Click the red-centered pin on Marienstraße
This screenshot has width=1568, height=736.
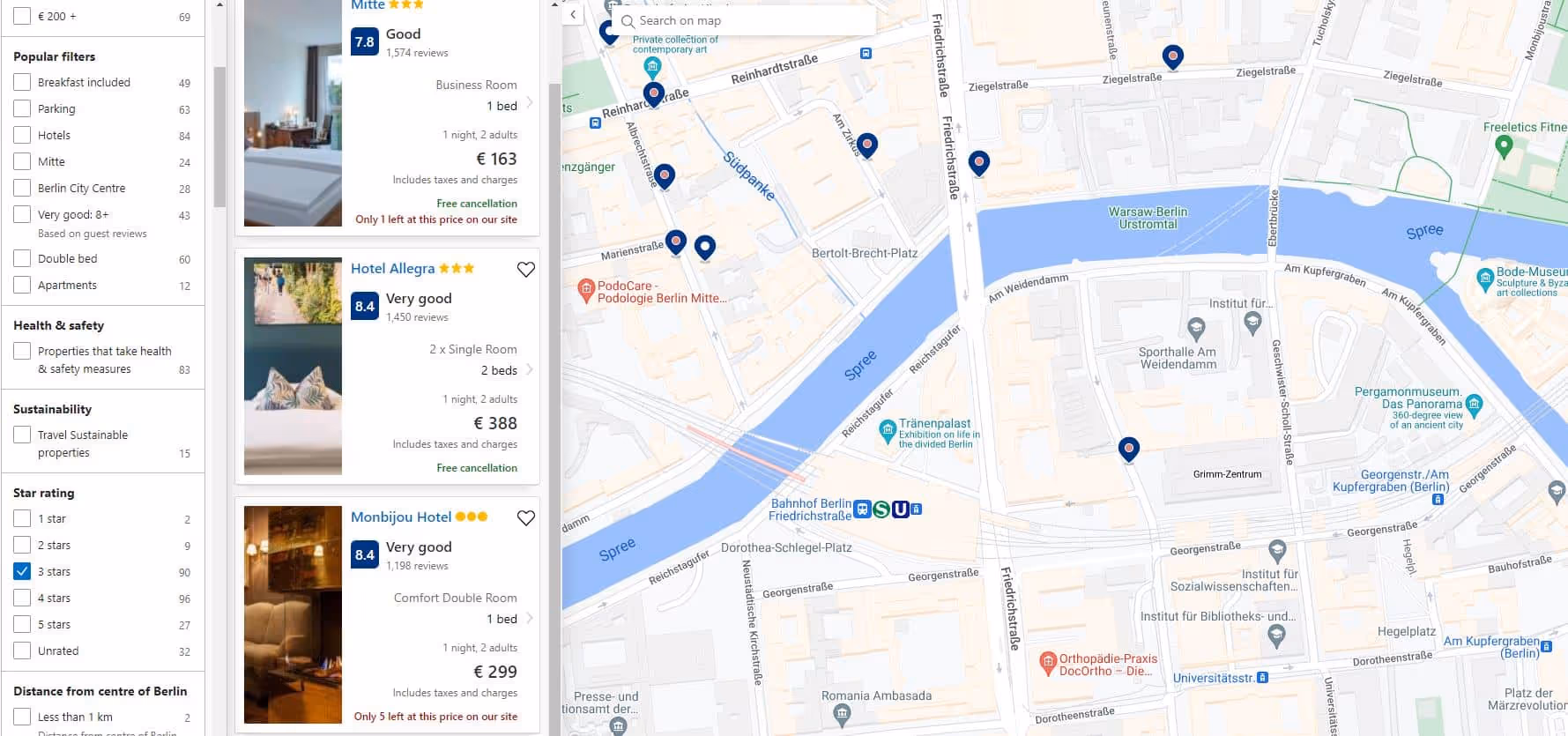(x=676, y=242)
